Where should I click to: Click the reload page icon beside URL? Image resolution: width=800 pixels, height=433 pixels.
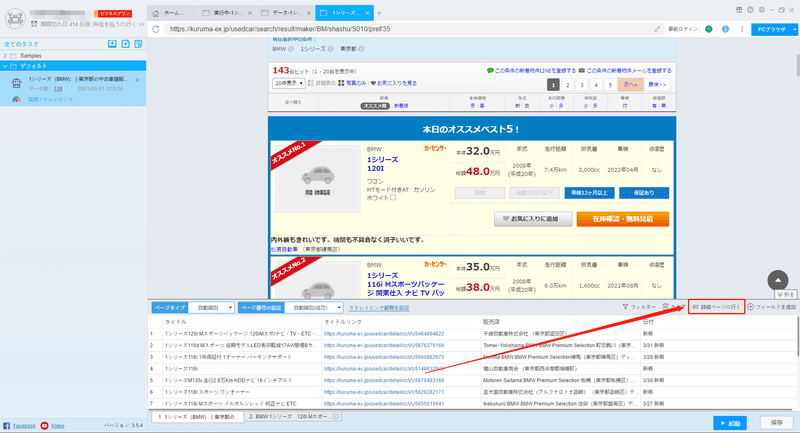click(156, 29)
